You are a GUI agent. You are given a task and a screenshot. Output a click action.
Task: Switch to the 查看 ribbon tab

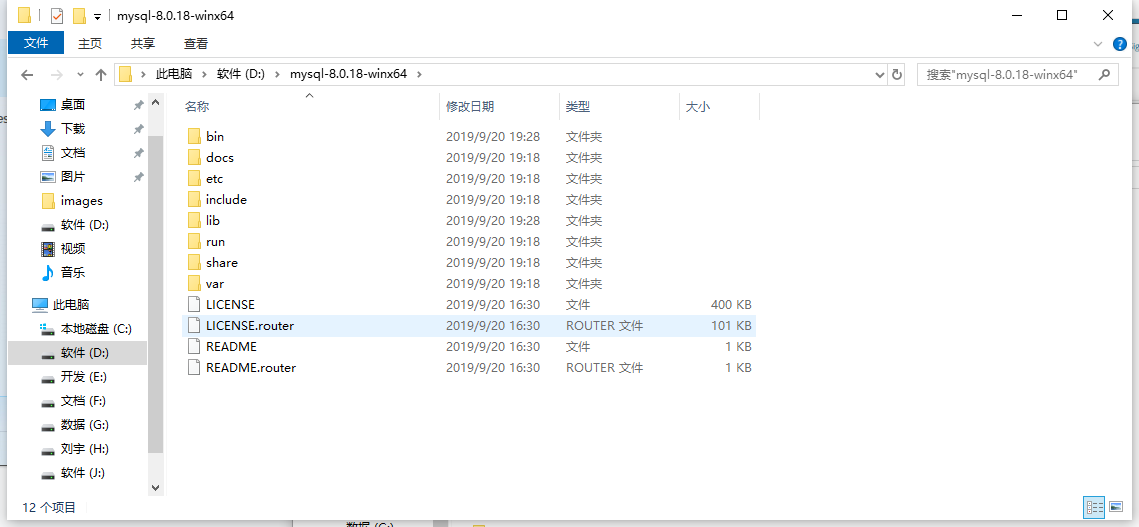click(x=195, y=44)
